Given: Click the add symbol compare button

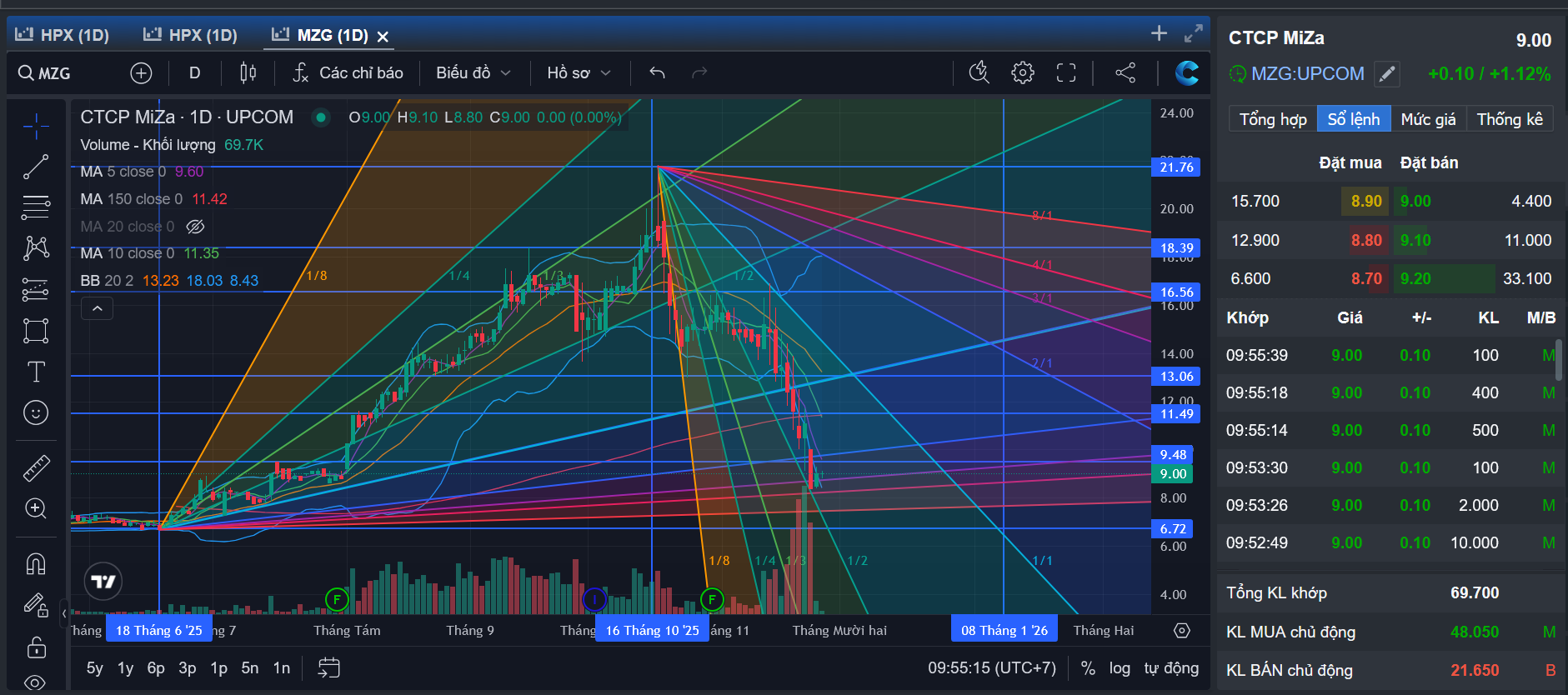Looking at the screenshot, I should pyautogui.click(x=141, y=73).
